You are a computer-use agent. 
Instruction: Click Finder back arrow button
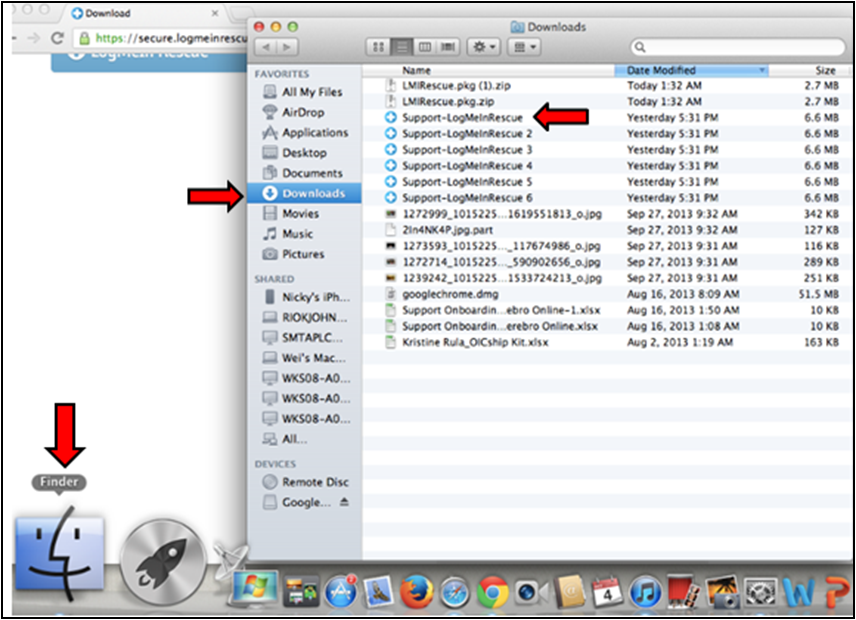point(266,47)
